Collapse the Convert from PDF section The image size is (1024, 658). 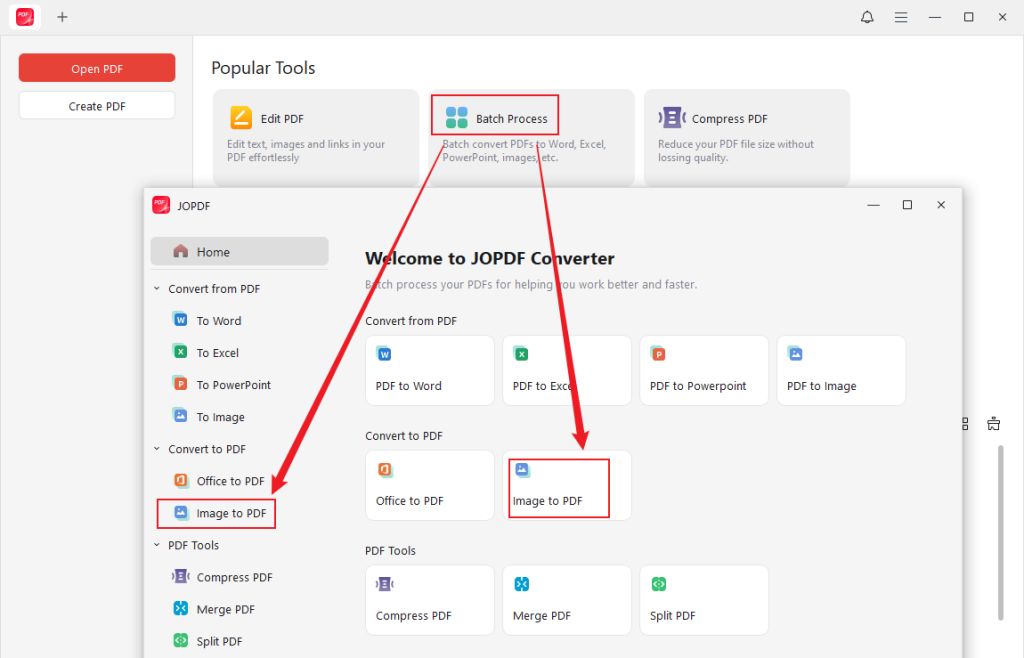point(156,288)
